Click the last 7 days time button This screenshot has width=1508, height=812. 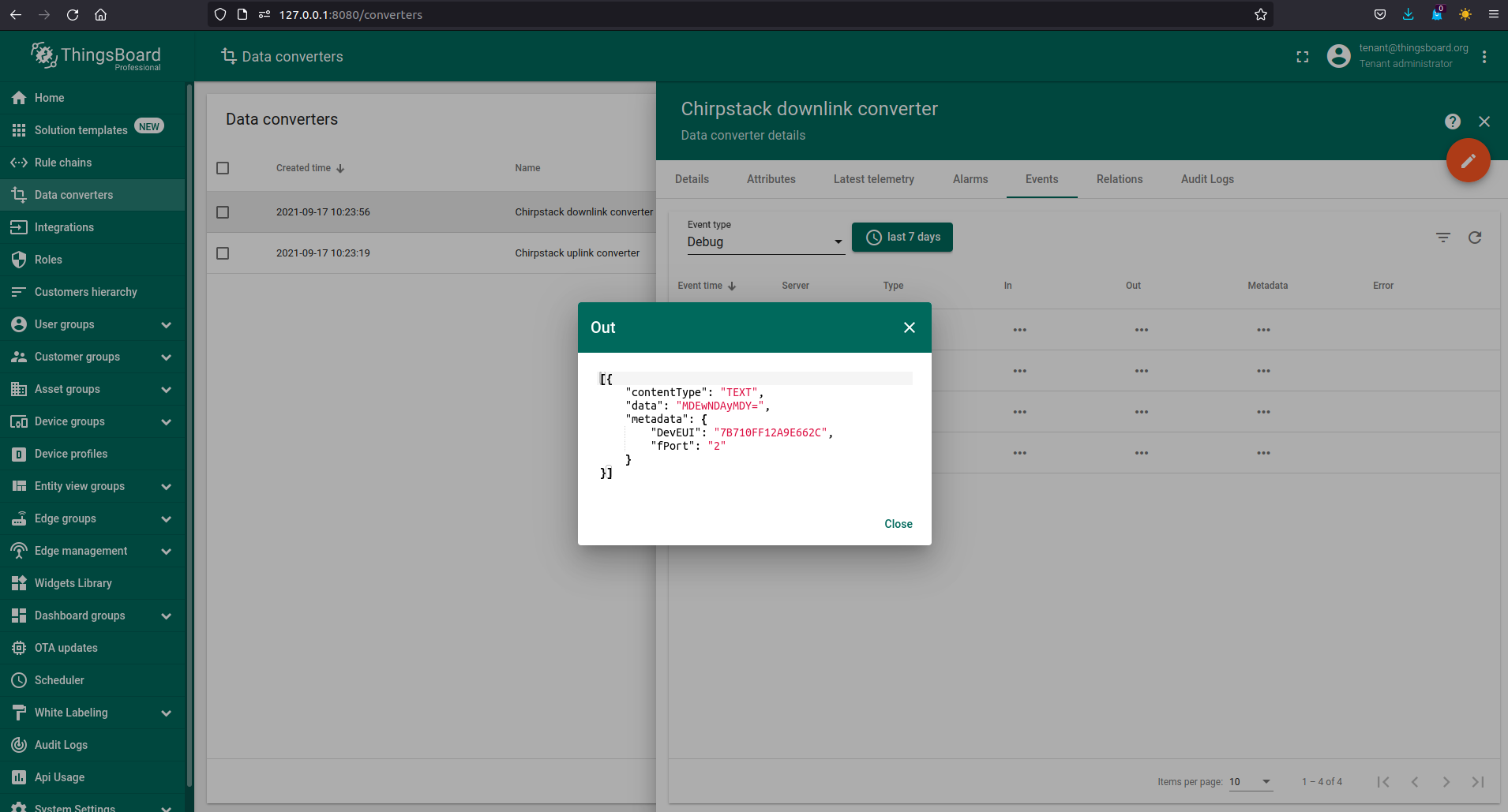(x=902, y=237)
